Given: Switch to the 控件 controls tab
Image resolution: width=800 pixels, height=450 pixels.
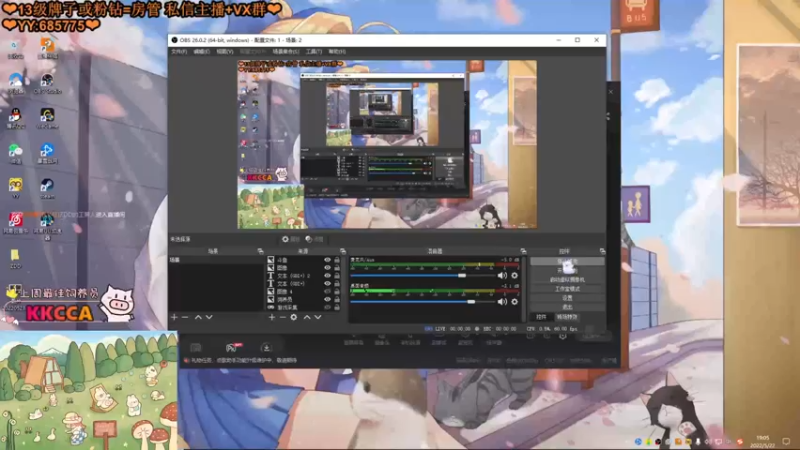Looking at the screenshot, I should point(541,317).
